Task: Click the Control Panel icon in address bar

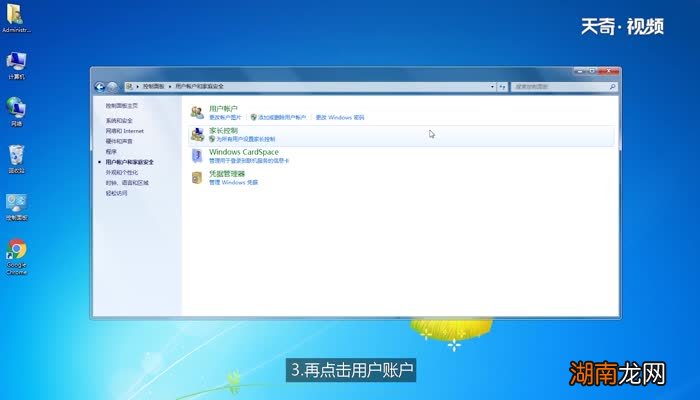Action: click(x=129, y=86)
